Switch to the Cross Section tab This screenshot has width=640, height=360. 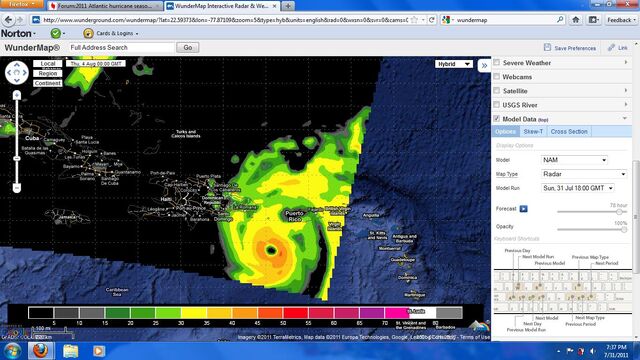point(569,131)
